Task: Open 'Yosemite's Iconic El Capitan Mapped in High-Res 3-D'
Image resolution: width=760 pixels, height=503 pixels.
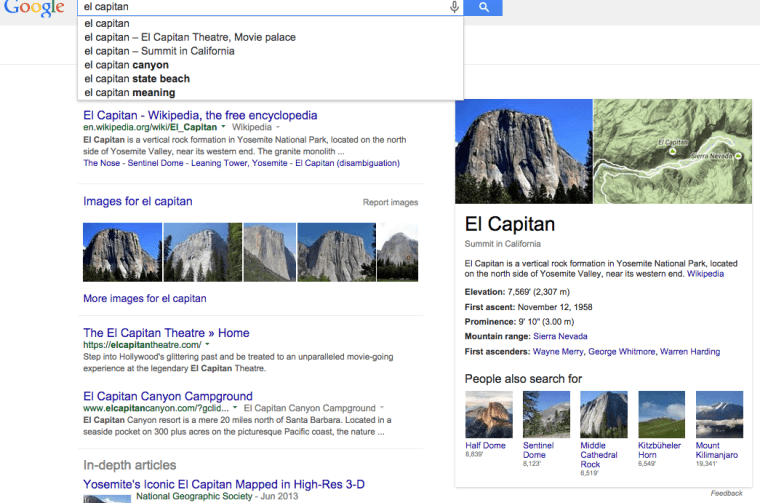Action: point(224,484)
